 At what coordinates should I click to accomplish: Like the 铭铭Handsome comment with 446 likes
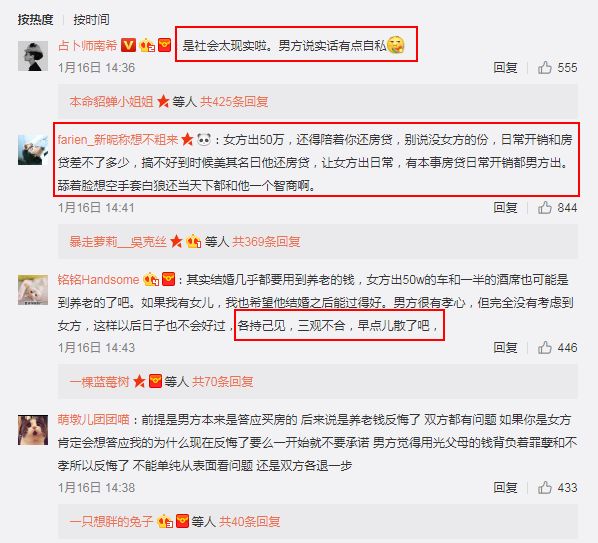(x=545, y=347)
